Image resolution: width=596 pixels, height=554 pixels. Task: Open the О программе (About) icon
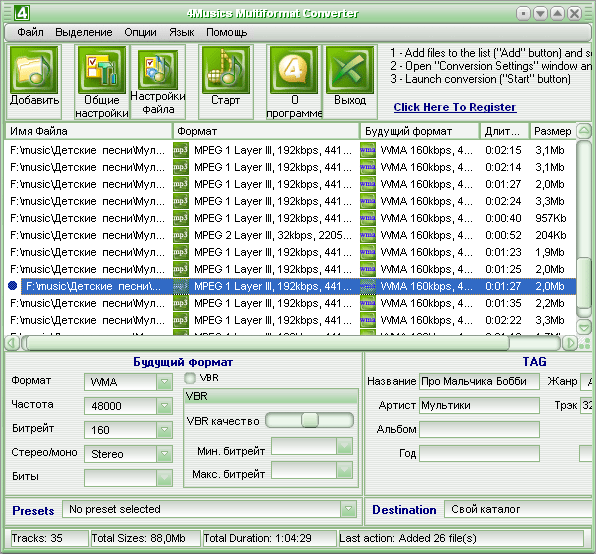point(294,70)
